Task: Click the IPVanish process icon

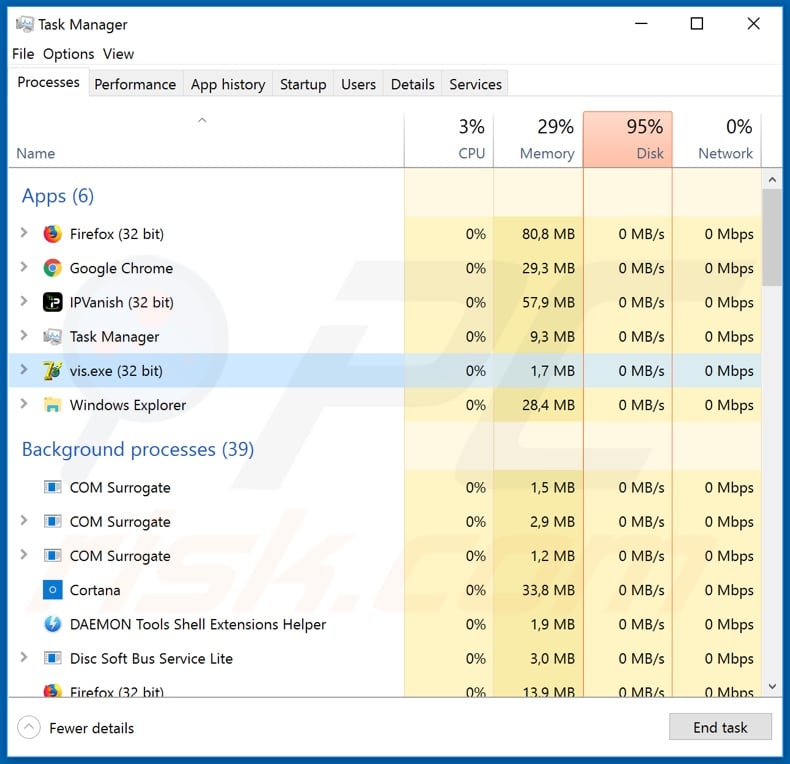Action: click(52, 302)
